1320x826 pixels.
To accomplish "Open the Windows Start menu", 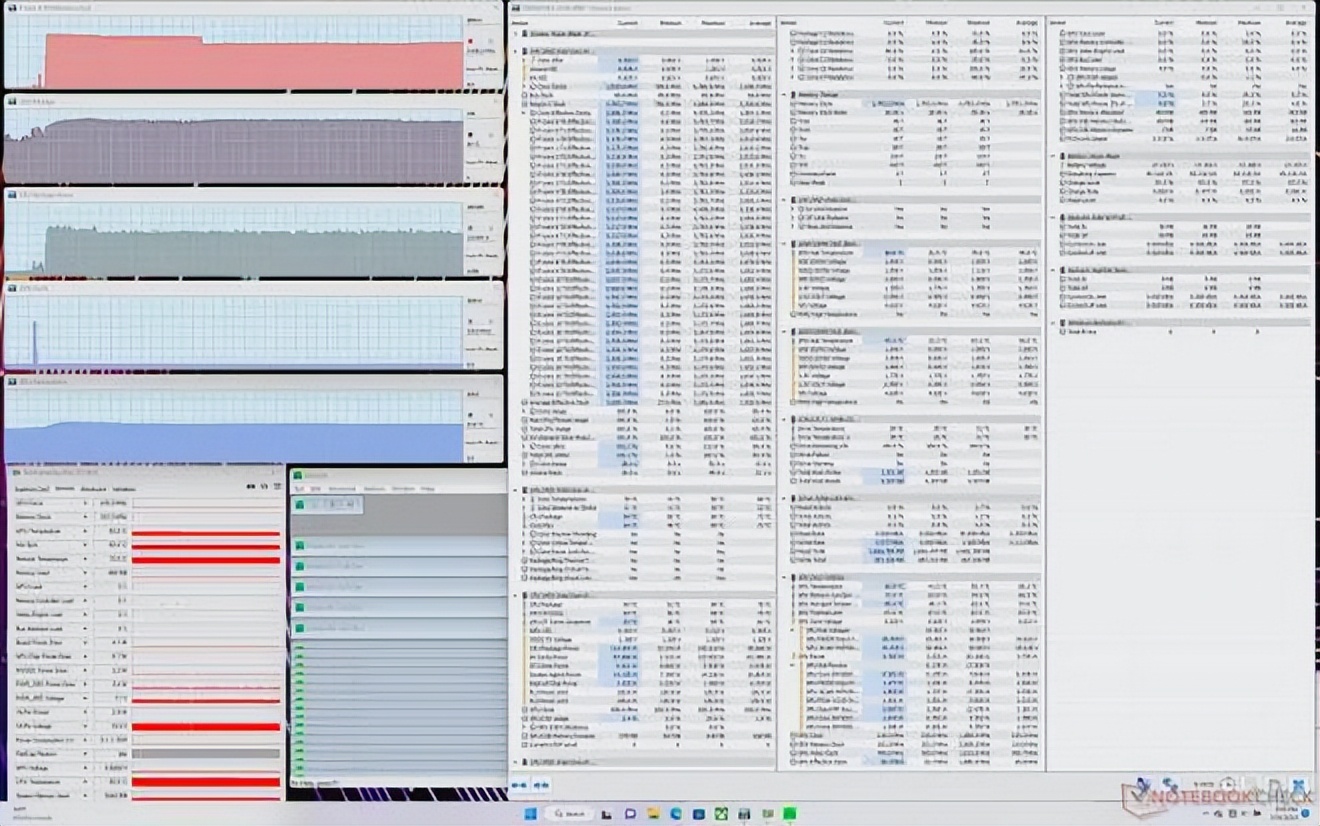I will (x=530, y=814).
